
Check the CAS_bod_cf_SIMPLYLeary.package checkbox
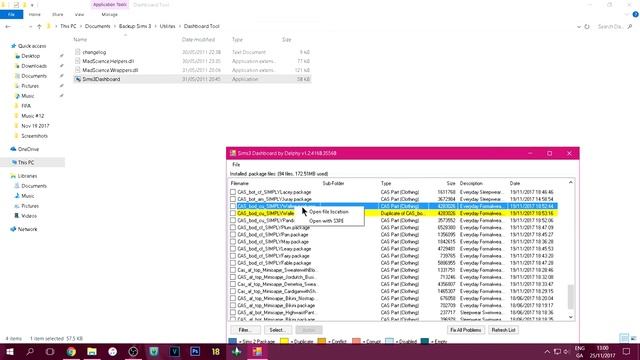point(233,249)
